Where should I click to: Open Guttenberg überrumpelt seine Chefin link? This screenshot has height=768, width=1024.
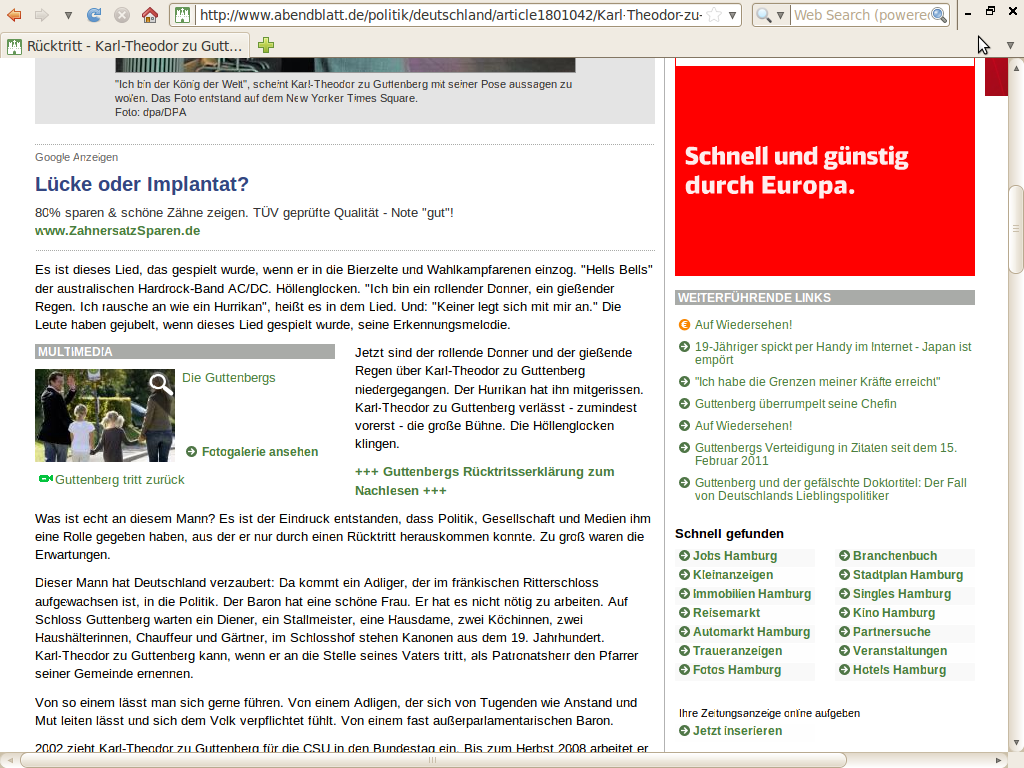[795, 404]
